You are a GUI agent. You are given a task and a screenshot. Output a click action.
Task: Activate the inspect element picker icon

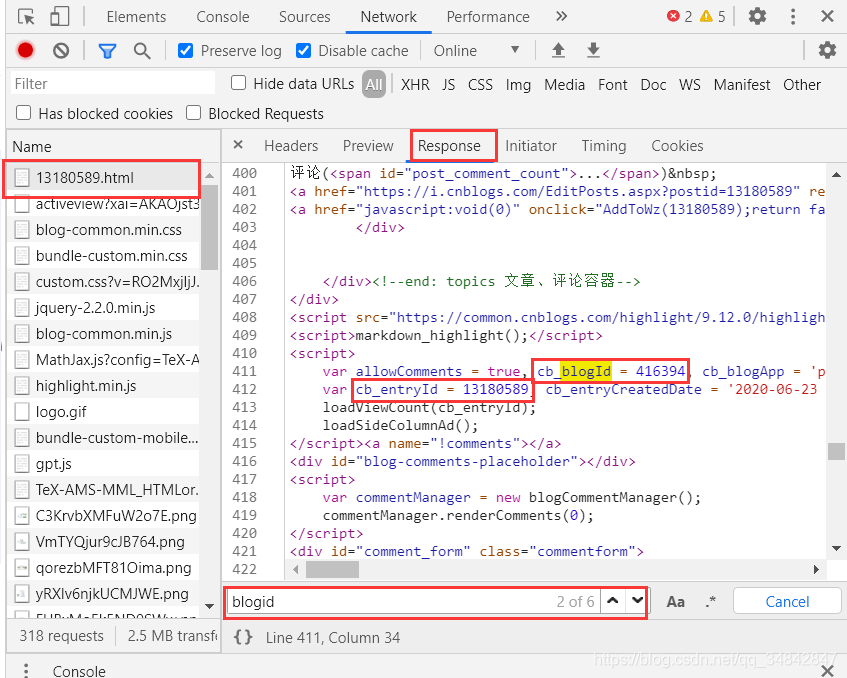(26, 17)
